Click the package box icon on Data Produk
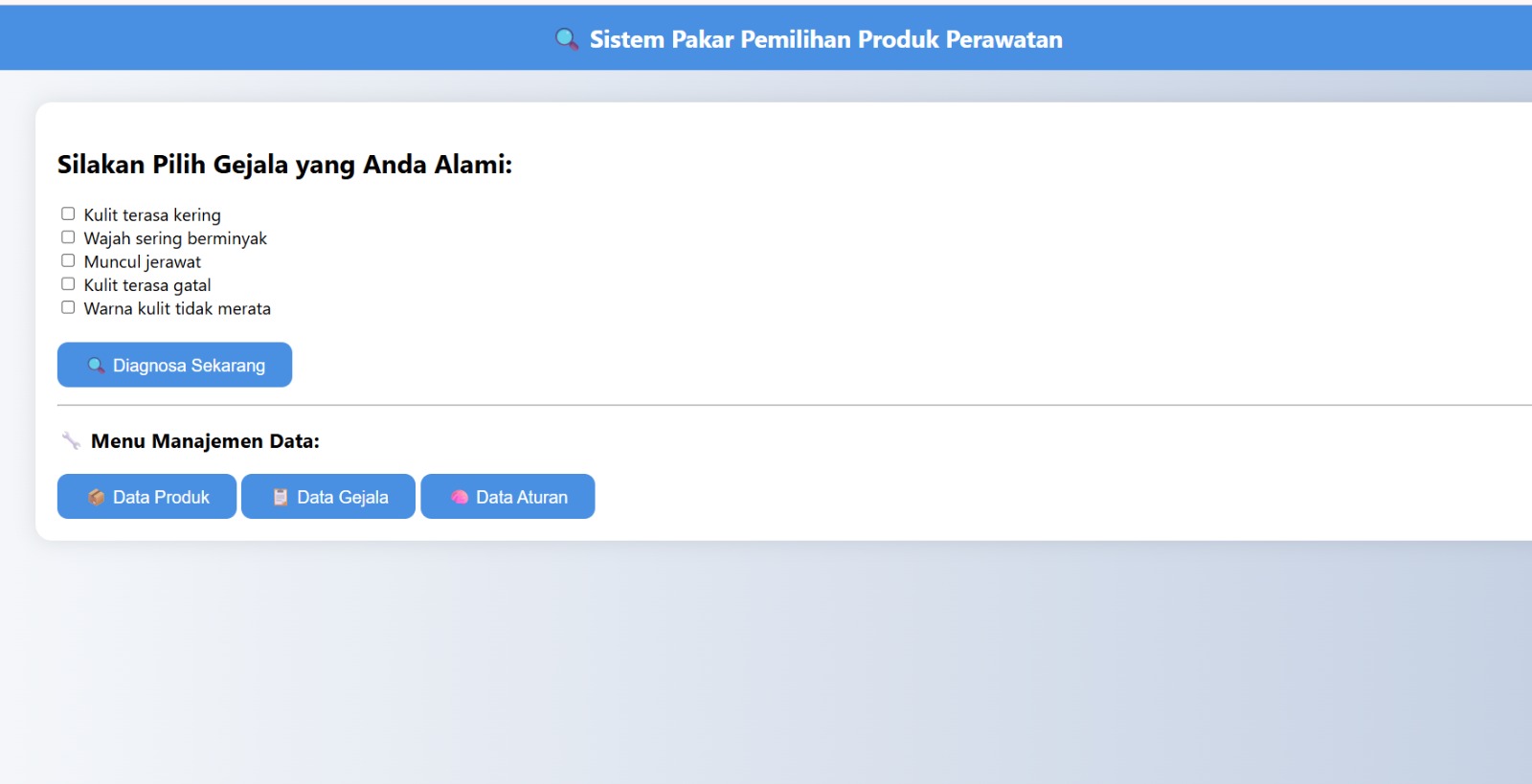 pos(96,497)
